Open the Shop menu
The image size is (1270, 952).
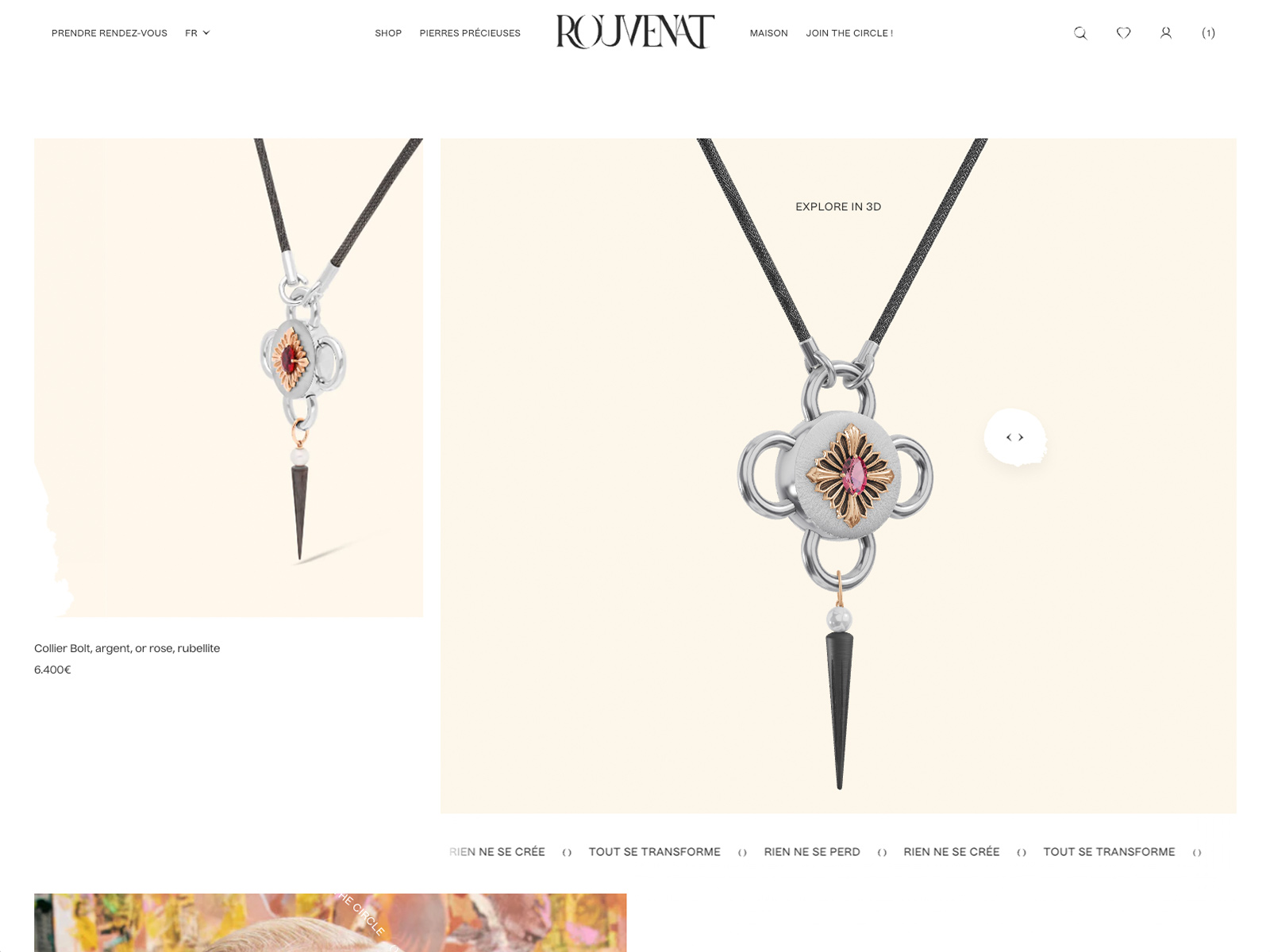click(x=388, y=33)
